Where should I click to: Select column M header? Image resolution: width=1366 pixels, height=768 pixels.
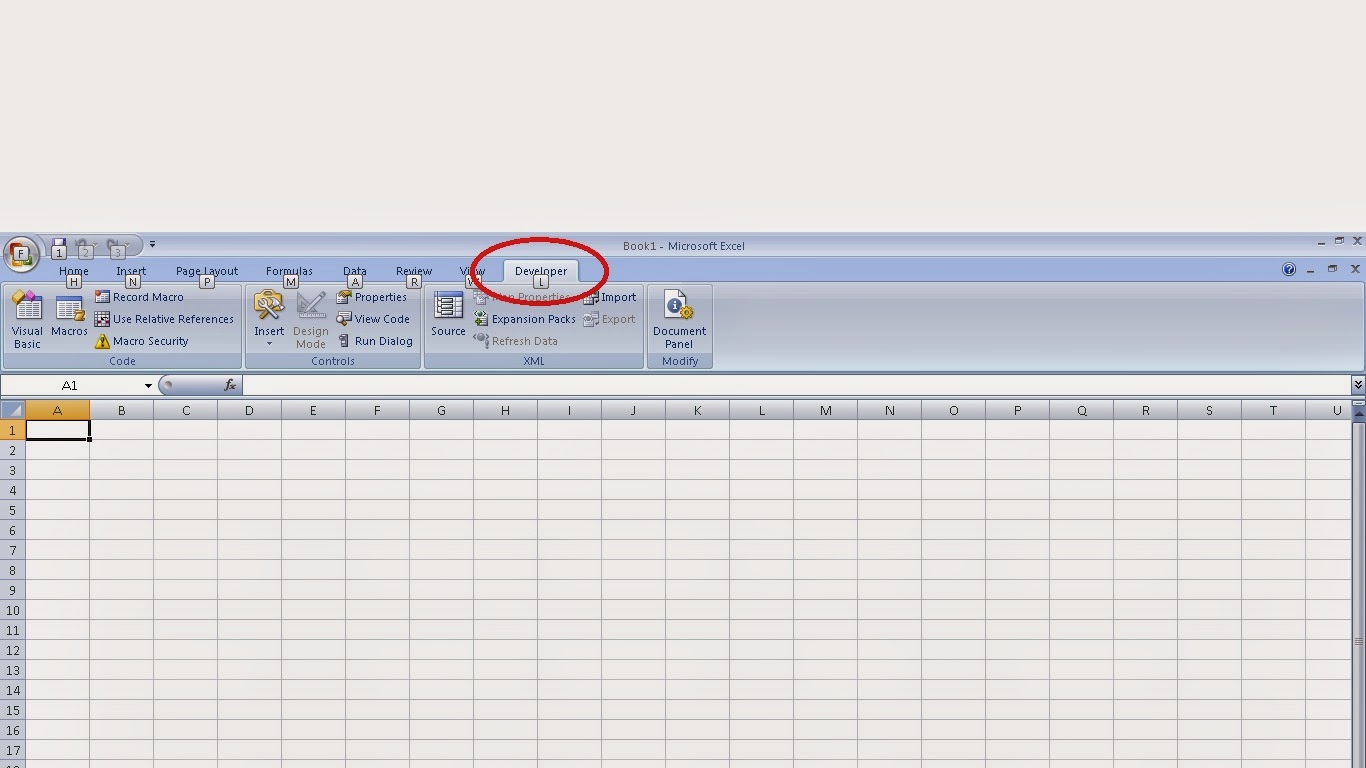pyautogui.click(x=825, y=410)
